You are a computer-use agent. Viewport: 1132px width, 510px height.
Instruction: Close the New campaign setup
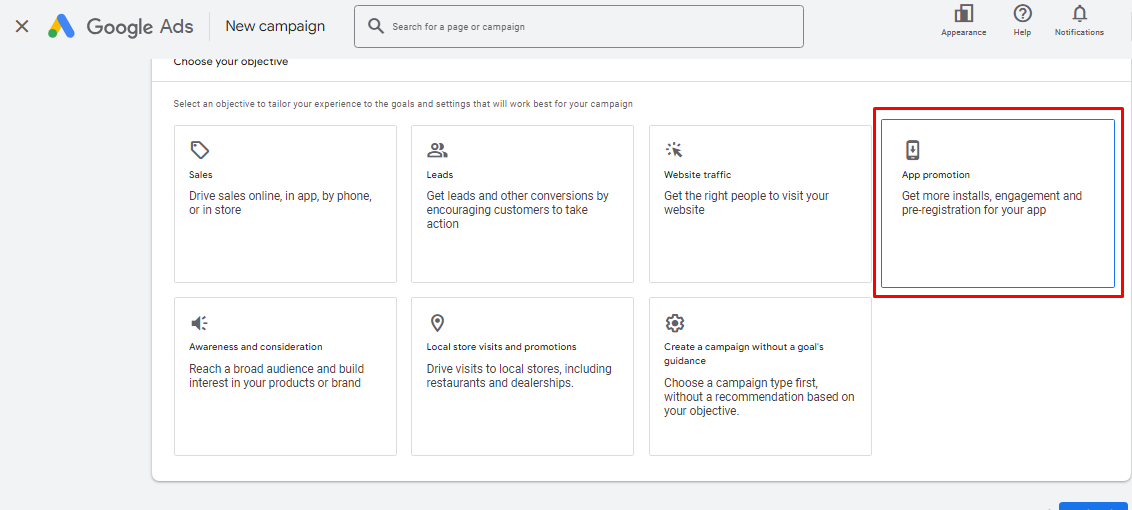pyautogui.click(x=22, y=26)
